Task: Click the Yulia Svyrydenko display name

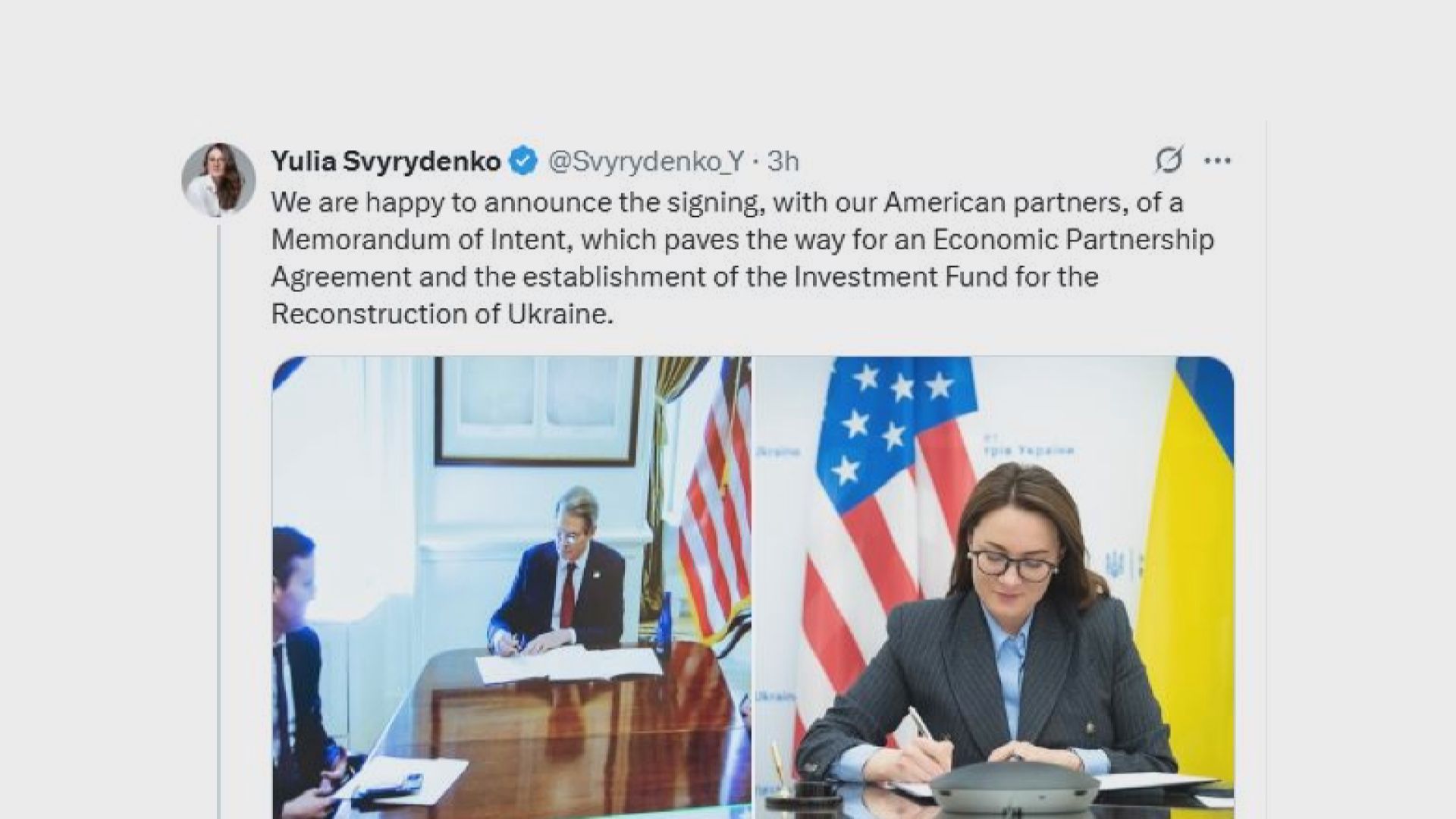Action: 385,161
